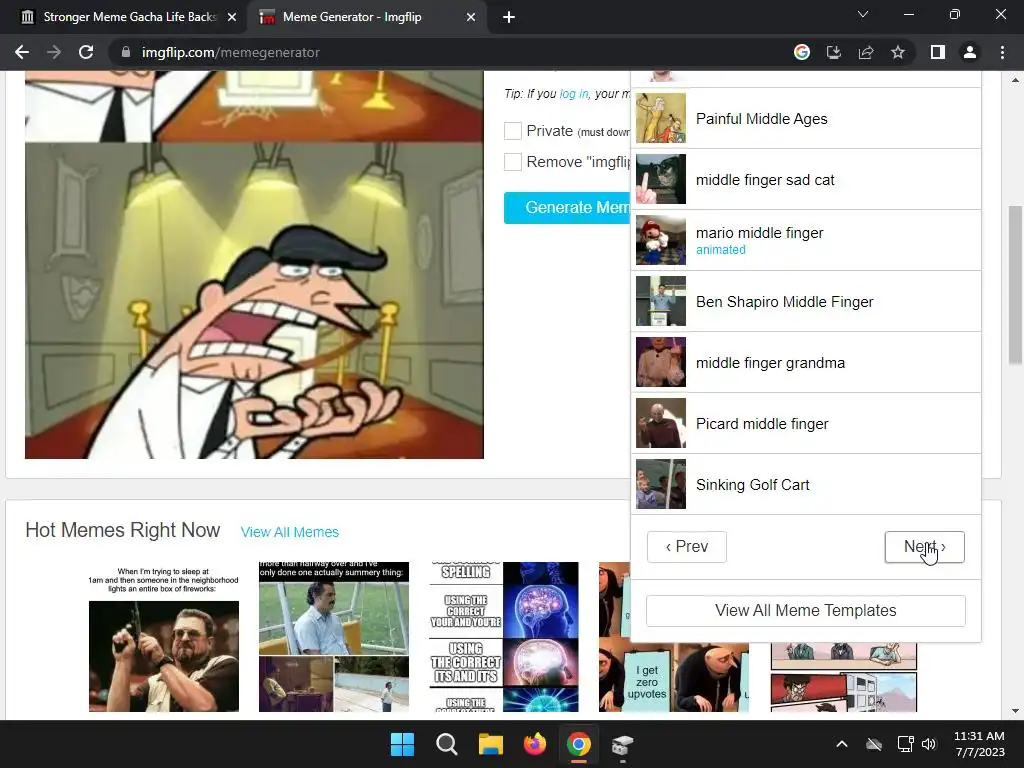1024x768 pixels.
Task: Open View All Meme Templates
Action: pyautogui.click(x=806, y=611)
